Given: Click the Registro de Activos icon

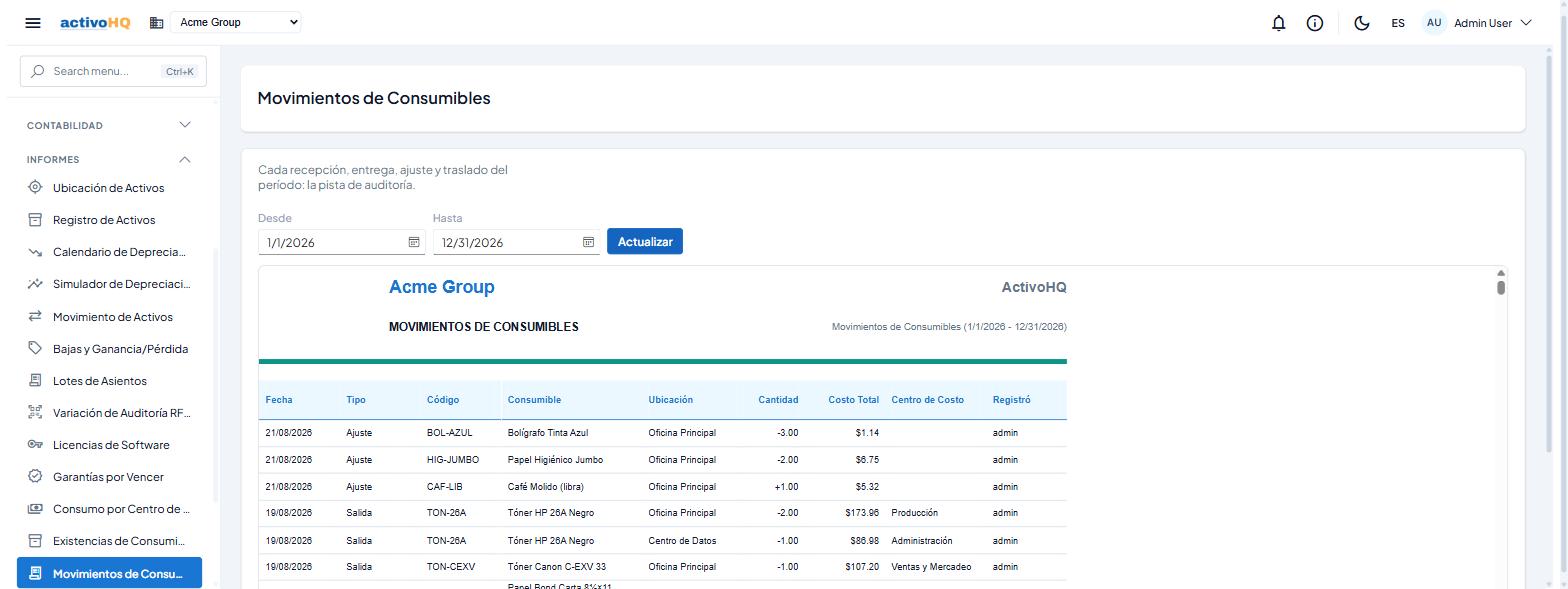Looking at the screenshot, I should click(x=35, y=219).
